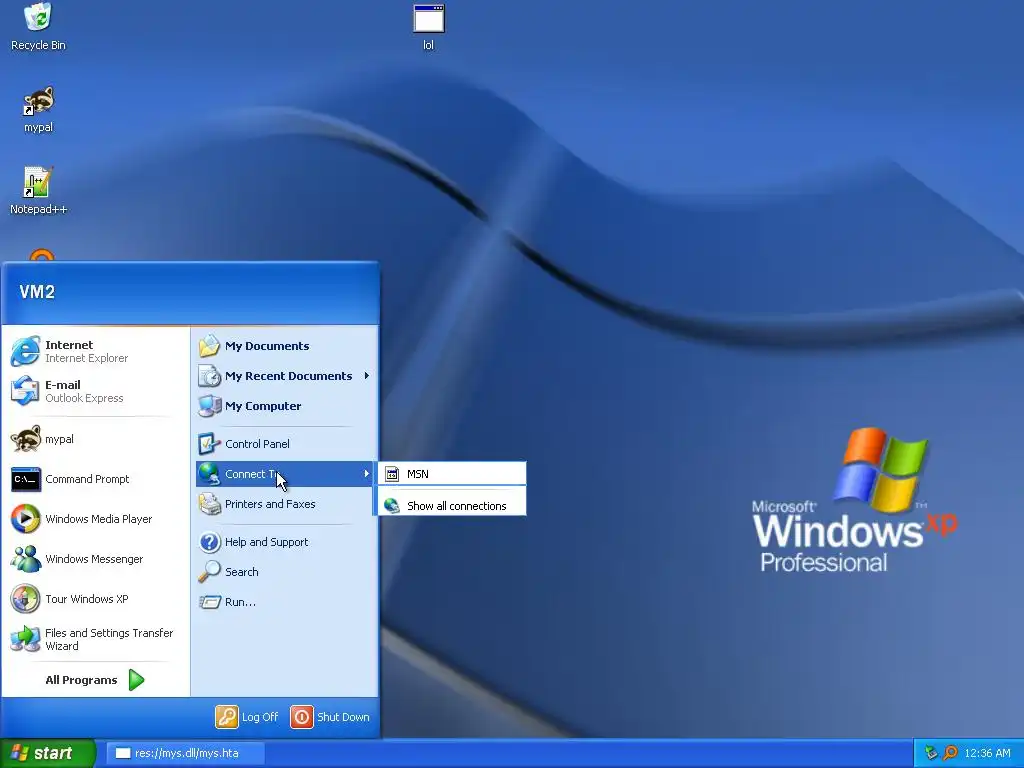
Task: Click the Search magnifier icon
Action: pos(210,572)
